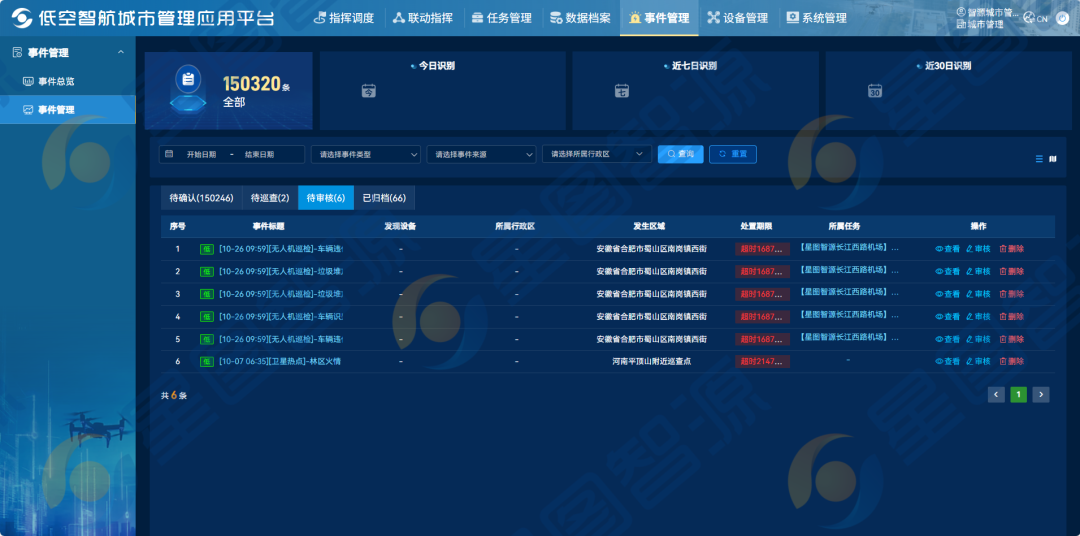
Task: Click the 开始日期 start date field
Action: click(201, 154)
